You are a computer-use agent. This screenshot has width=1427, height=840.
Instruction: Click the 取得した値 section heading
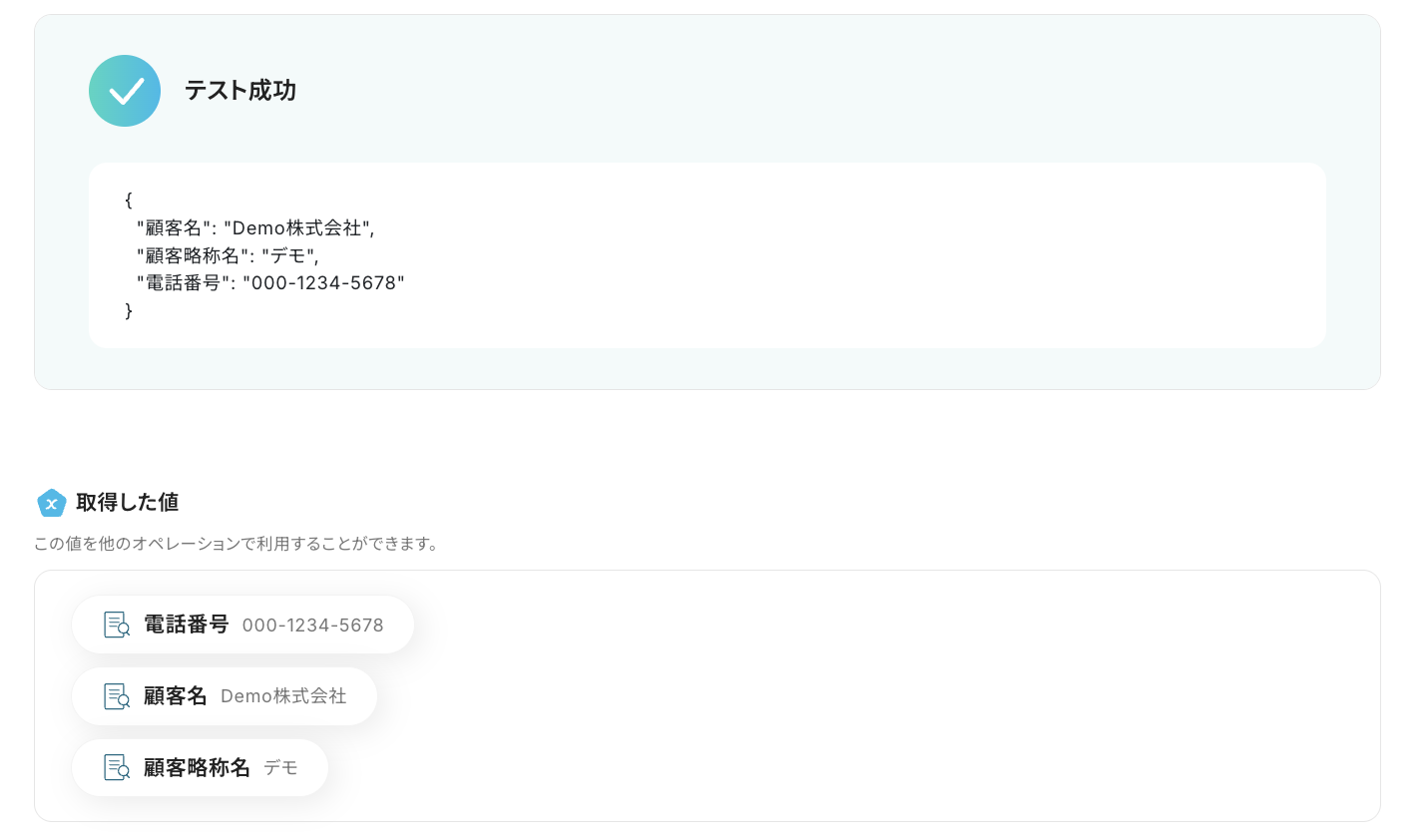[128, 503]
